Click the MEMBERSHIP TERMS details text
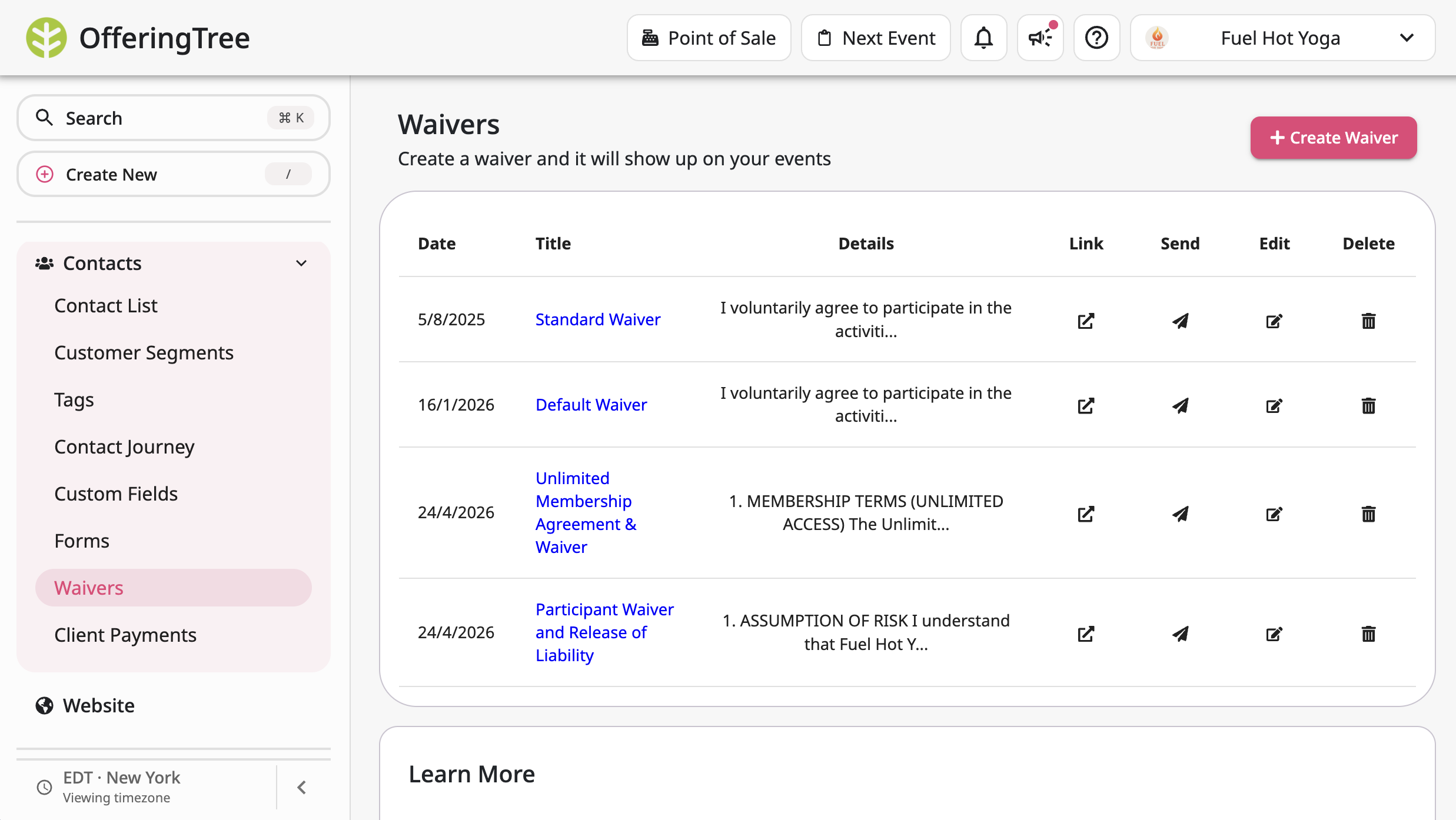The height and width of the screenshot is (820, 1456). tap(866, 512)
